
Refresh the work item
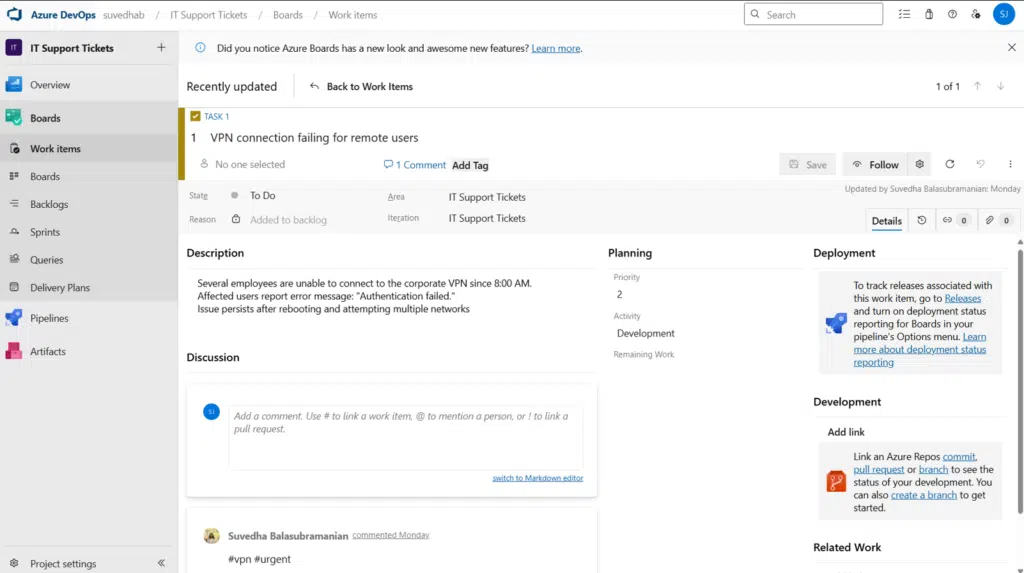coord(950,164)
